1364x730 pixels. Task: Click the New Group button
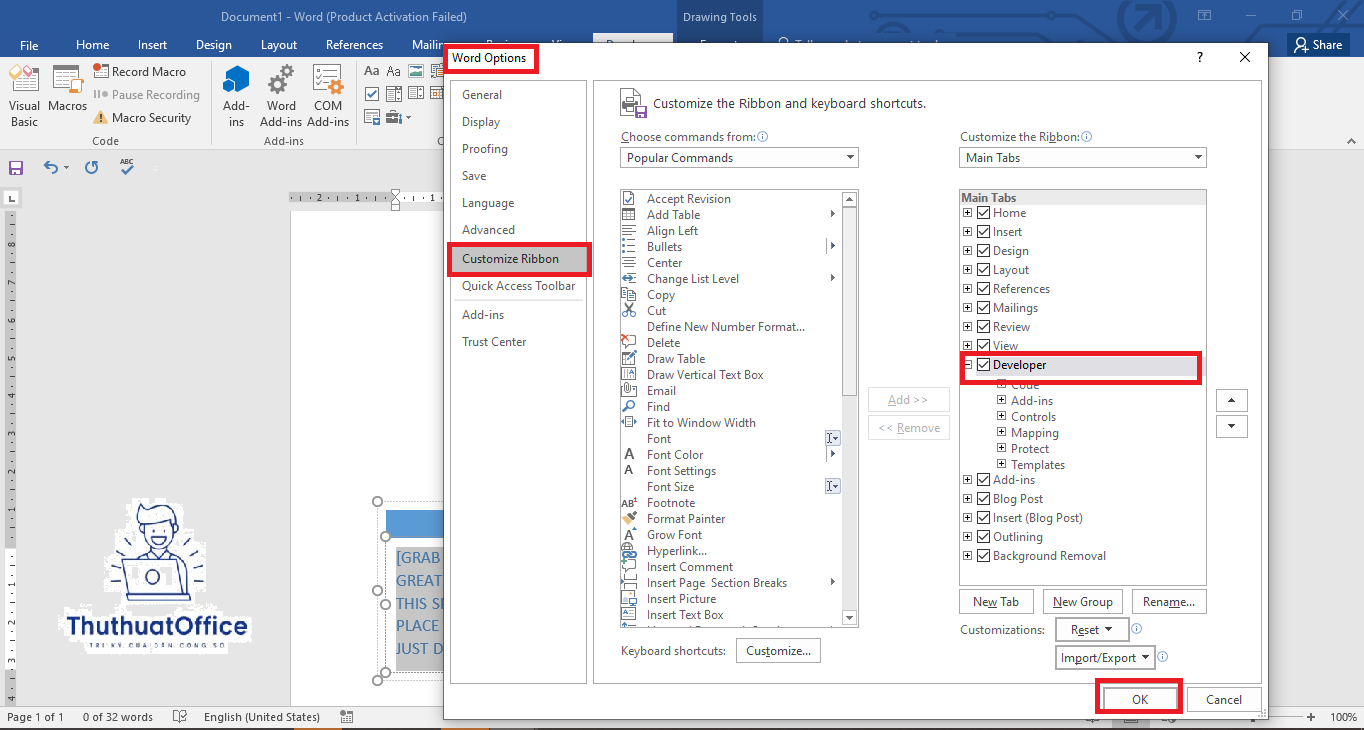[x=1083, y=602]
